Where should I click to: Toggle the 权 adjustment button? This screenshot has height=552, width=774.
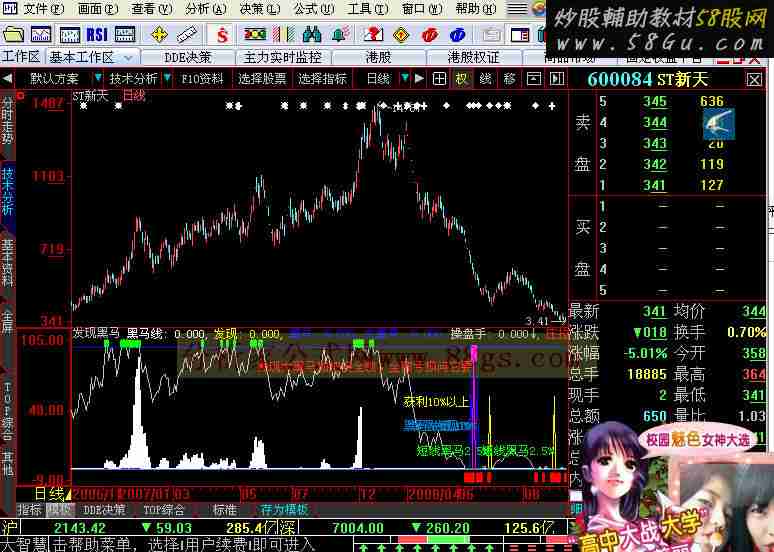point(462,79)
